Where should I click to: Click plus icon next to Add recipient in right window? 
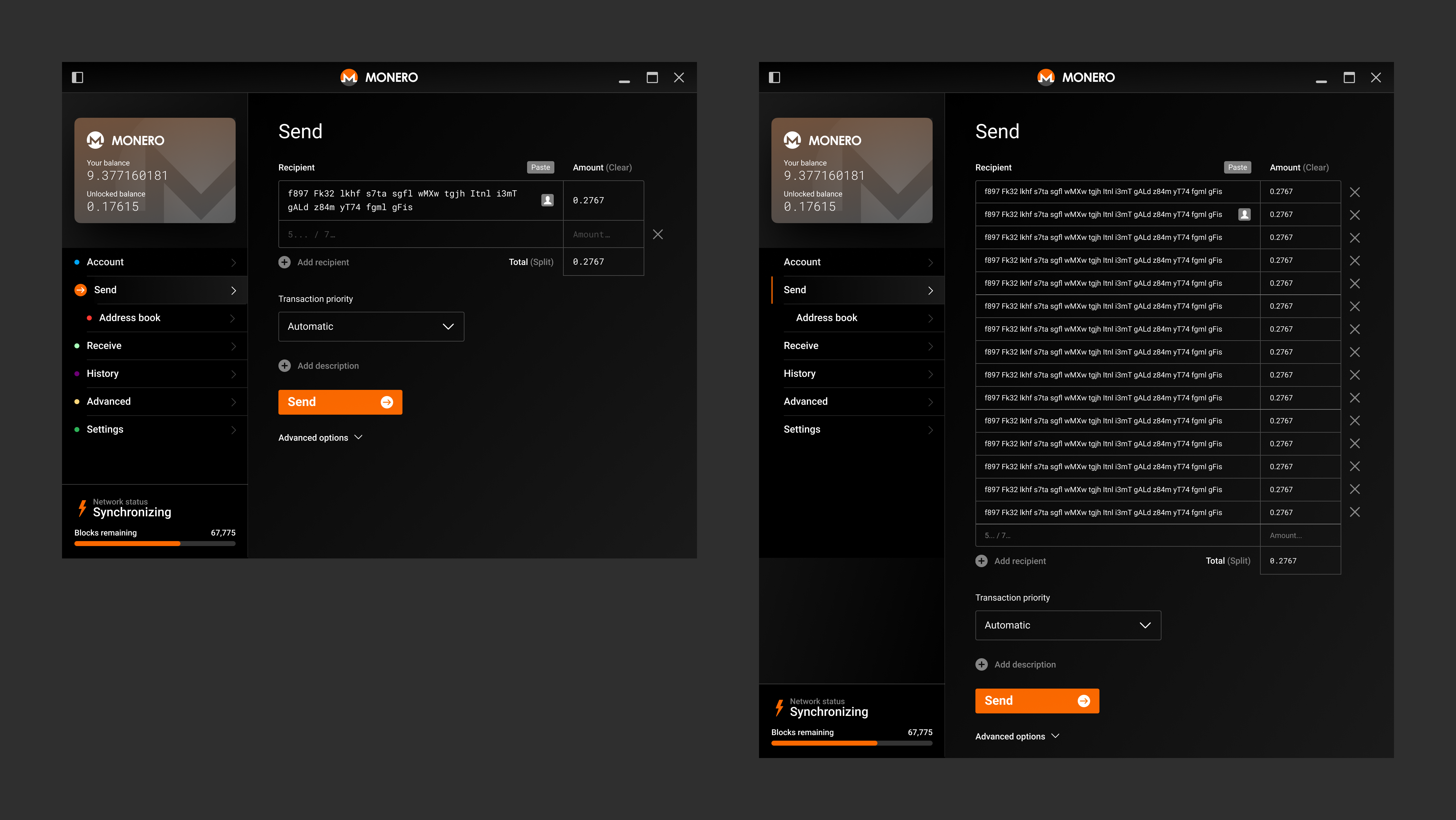[x=981, y=561]
